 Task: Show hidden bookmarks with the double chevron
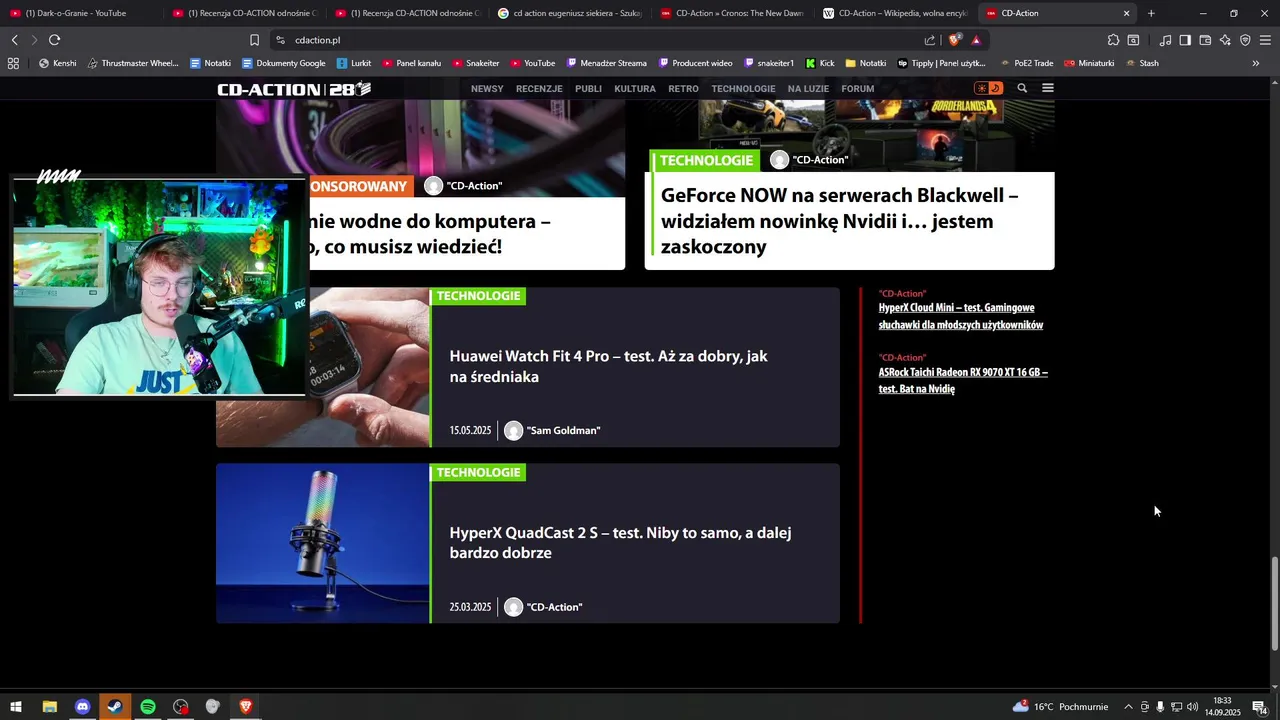click(1256, 63)
